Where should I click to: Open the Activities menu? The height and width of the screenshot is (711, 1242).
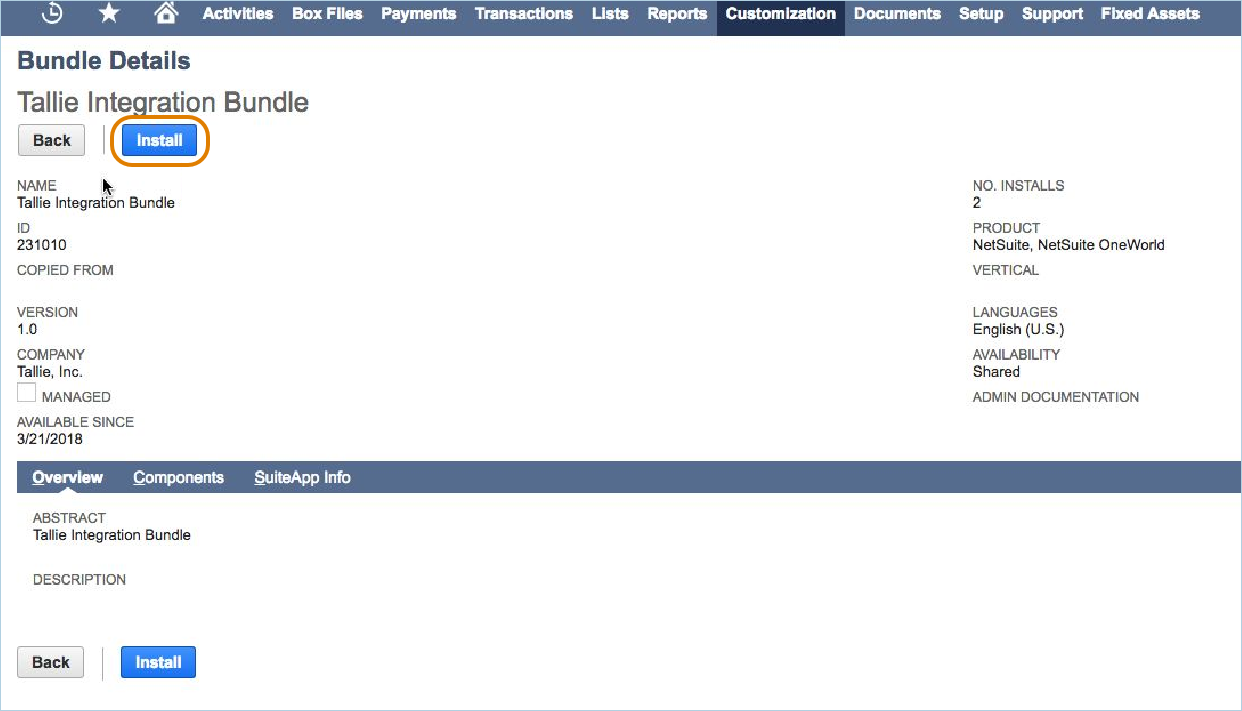[x=238, y=14]
